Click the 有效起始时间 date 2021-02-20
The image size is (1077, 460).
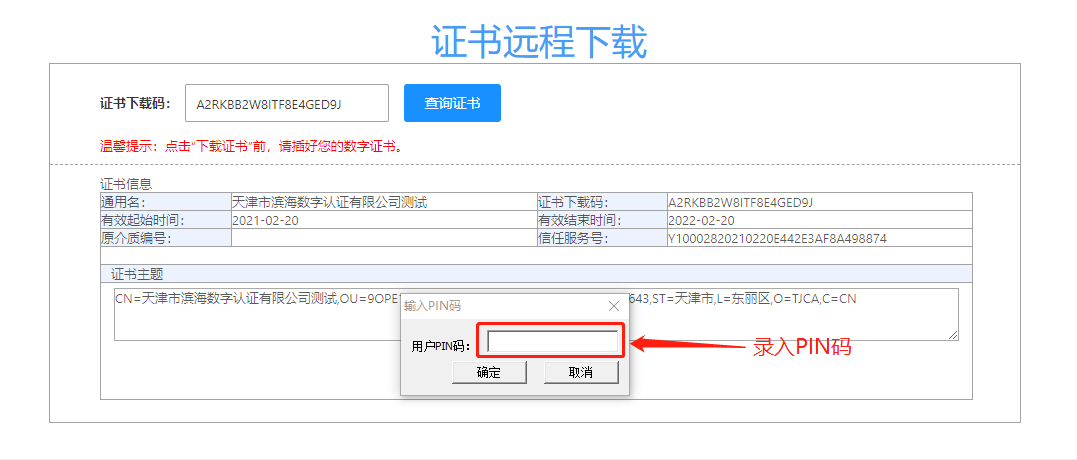pos(265,220)
